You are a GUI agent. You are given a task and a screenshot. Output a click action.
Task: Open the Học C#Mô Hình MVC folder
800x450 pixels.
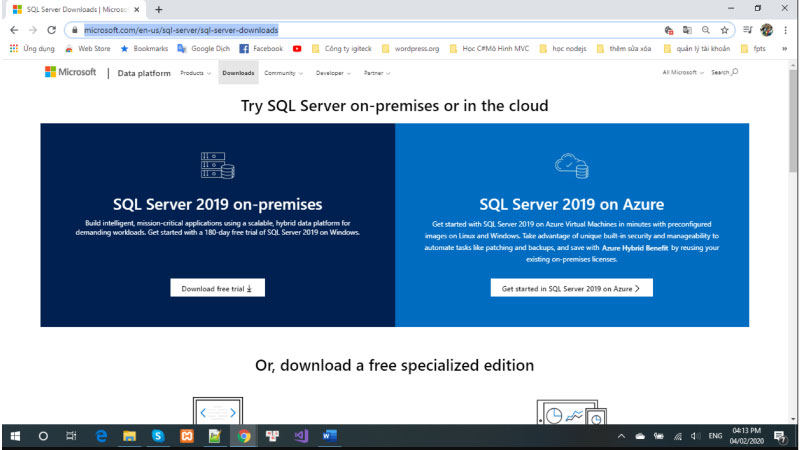coord(489,48)
